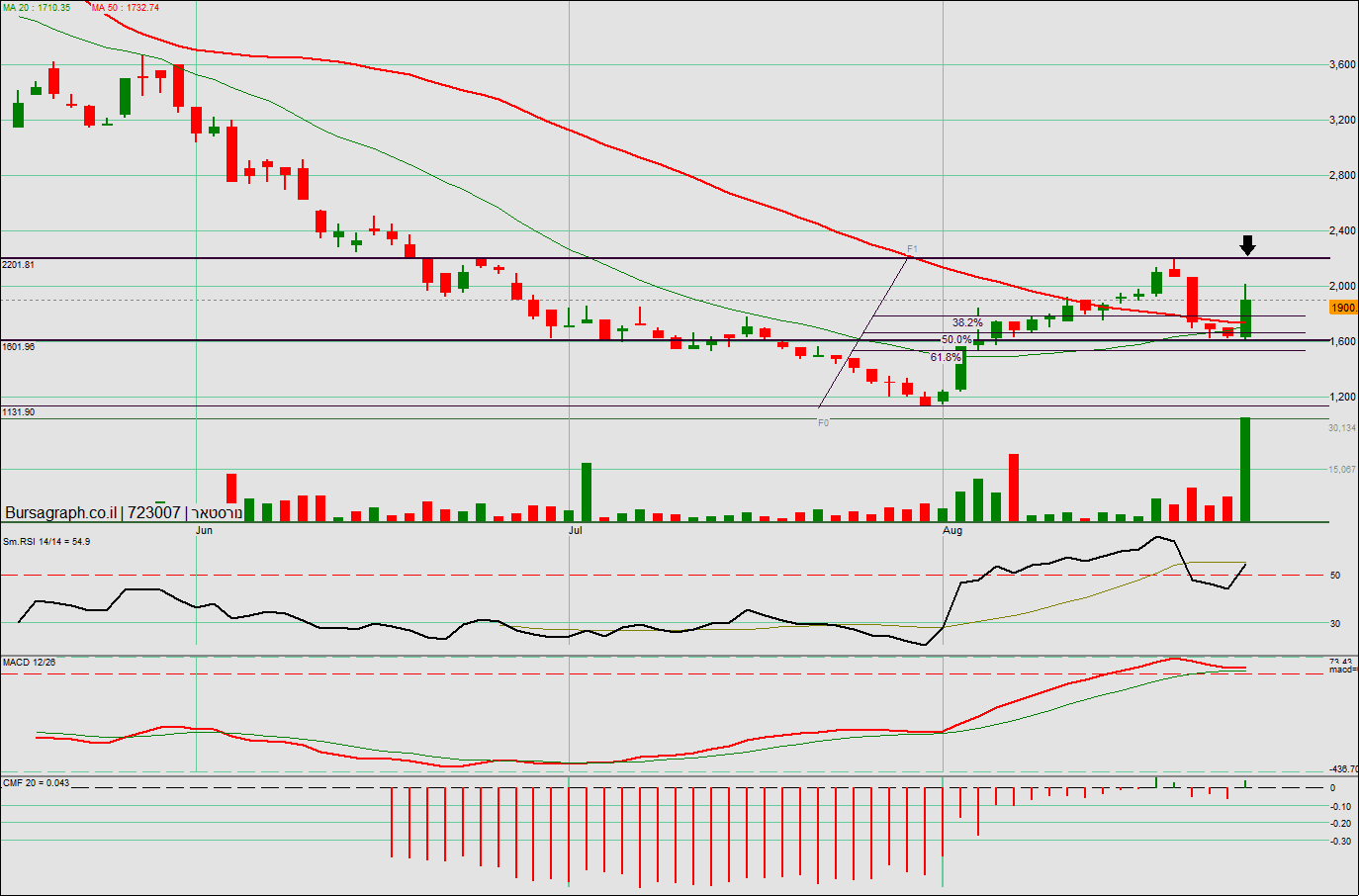
Task: Select the 2,800 price axis value
Action: [x=1343, y=175]
